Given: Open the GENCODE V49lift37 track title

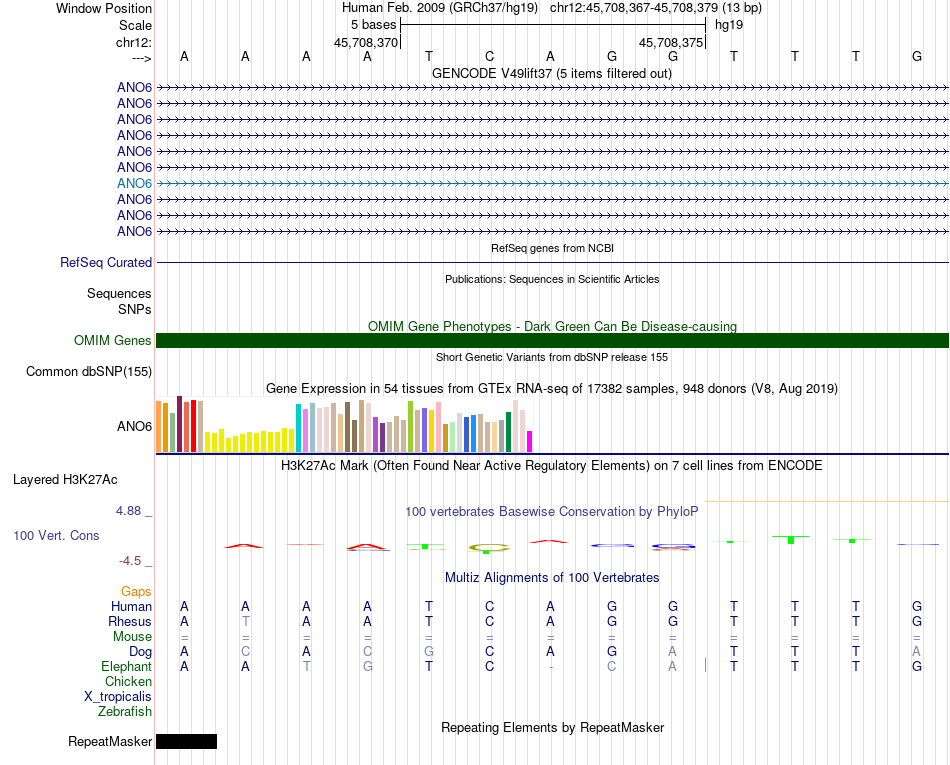Looking at the screenshot, I should [551, 73].
